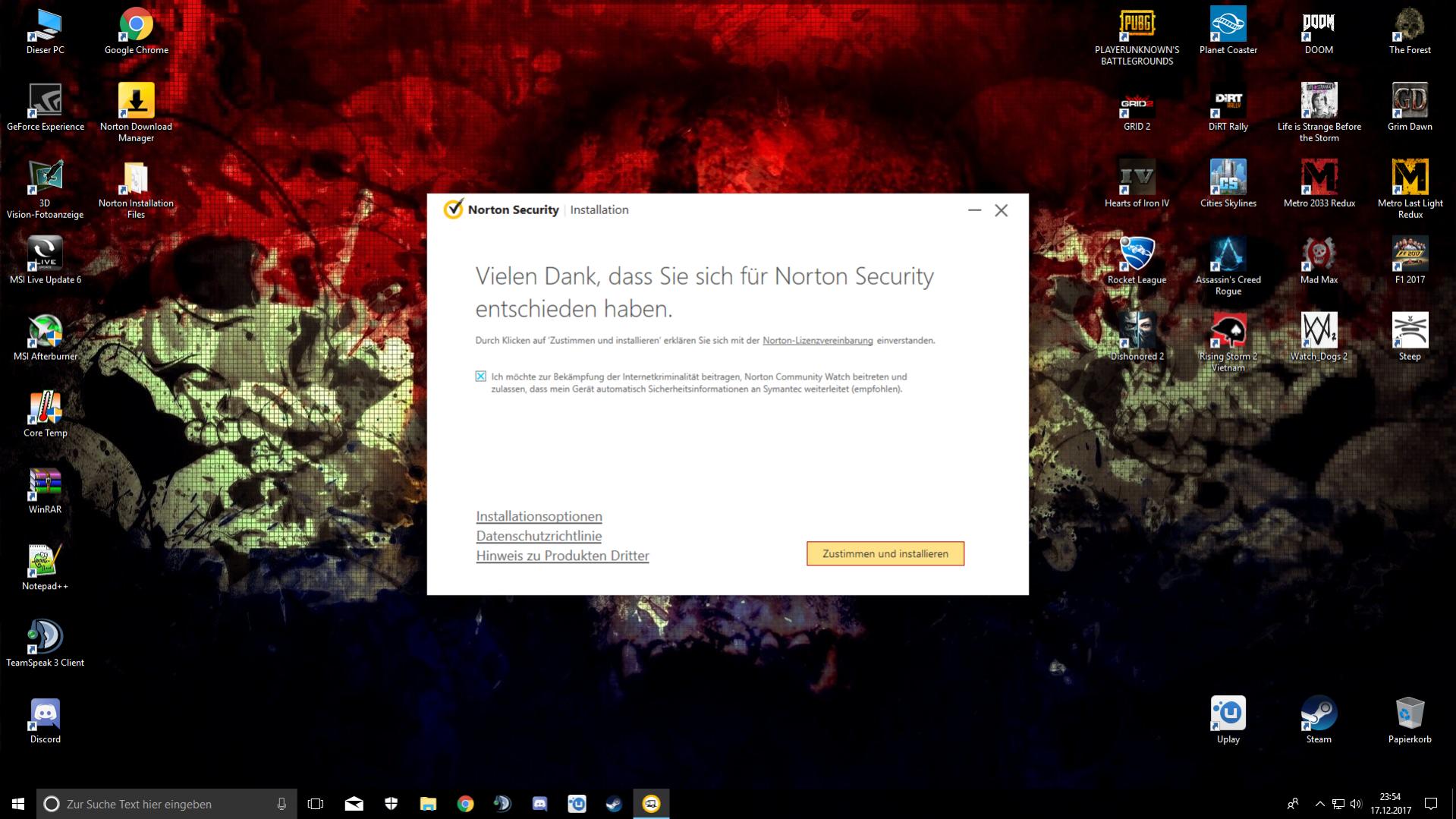The image size is (1456, 819).
Task: Select Rocket League desktop icon
Action: click(1137, 260)
